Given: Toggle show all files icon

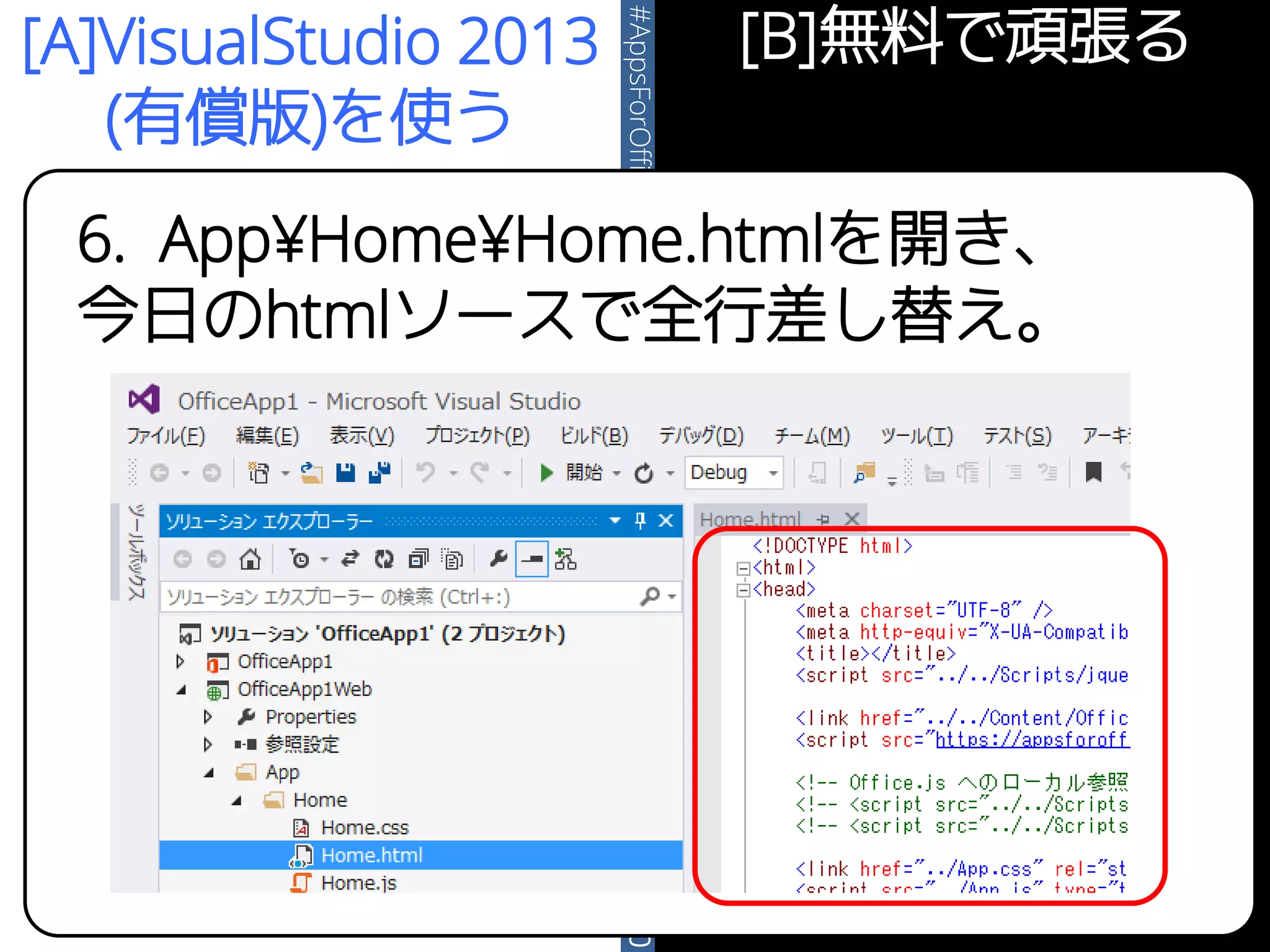Looking at the screenshot, I should [x=452, y=560].
